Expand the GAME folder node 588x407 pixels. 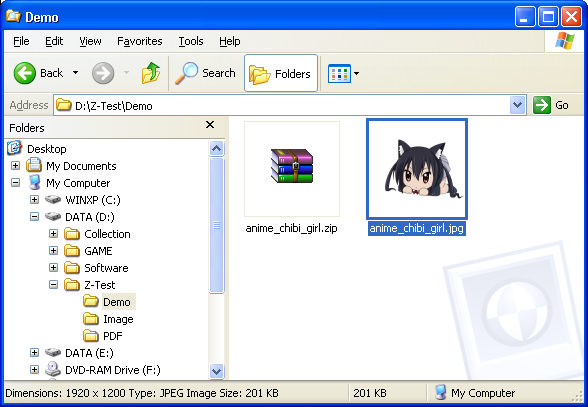[54, 251]
